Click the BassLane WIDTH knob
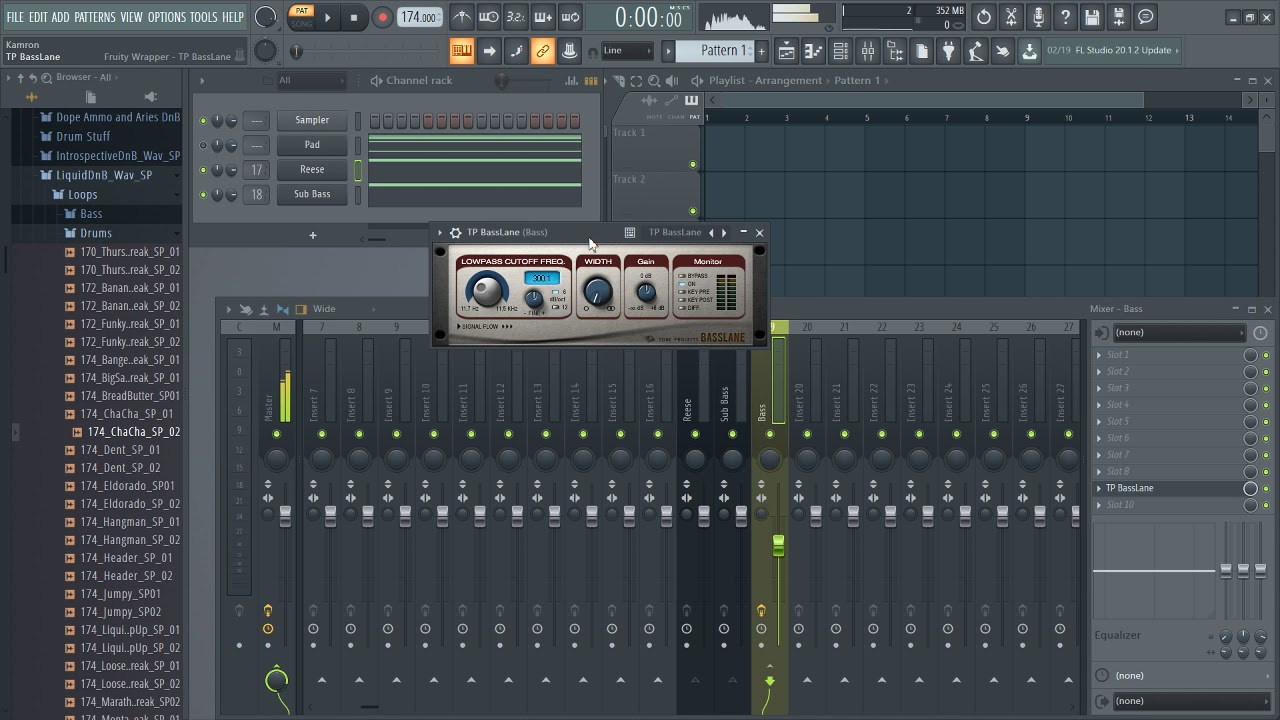This screenshot has width=1280, height=720. tap(597, 292)
